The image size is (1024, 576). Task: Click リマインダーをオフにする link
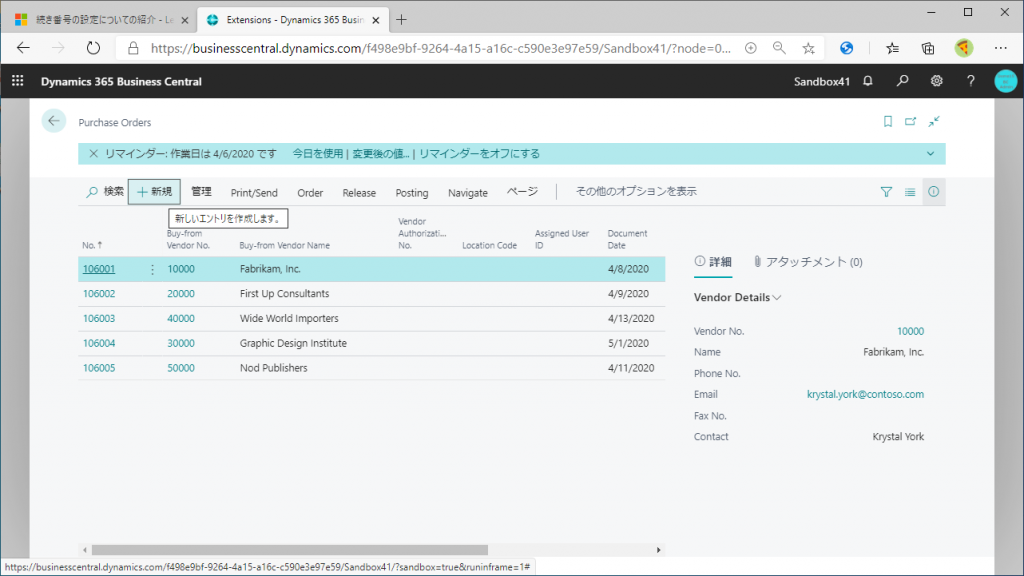(x=479, y=153)
